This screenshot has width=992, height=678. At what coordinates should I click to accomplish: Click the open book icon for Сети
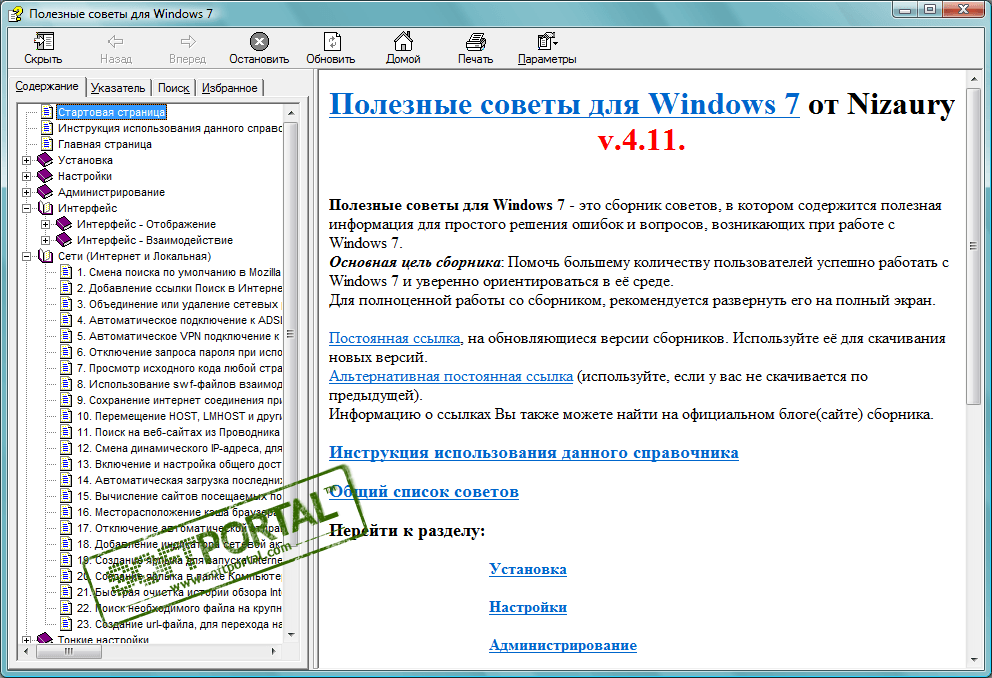pos(46,256)
